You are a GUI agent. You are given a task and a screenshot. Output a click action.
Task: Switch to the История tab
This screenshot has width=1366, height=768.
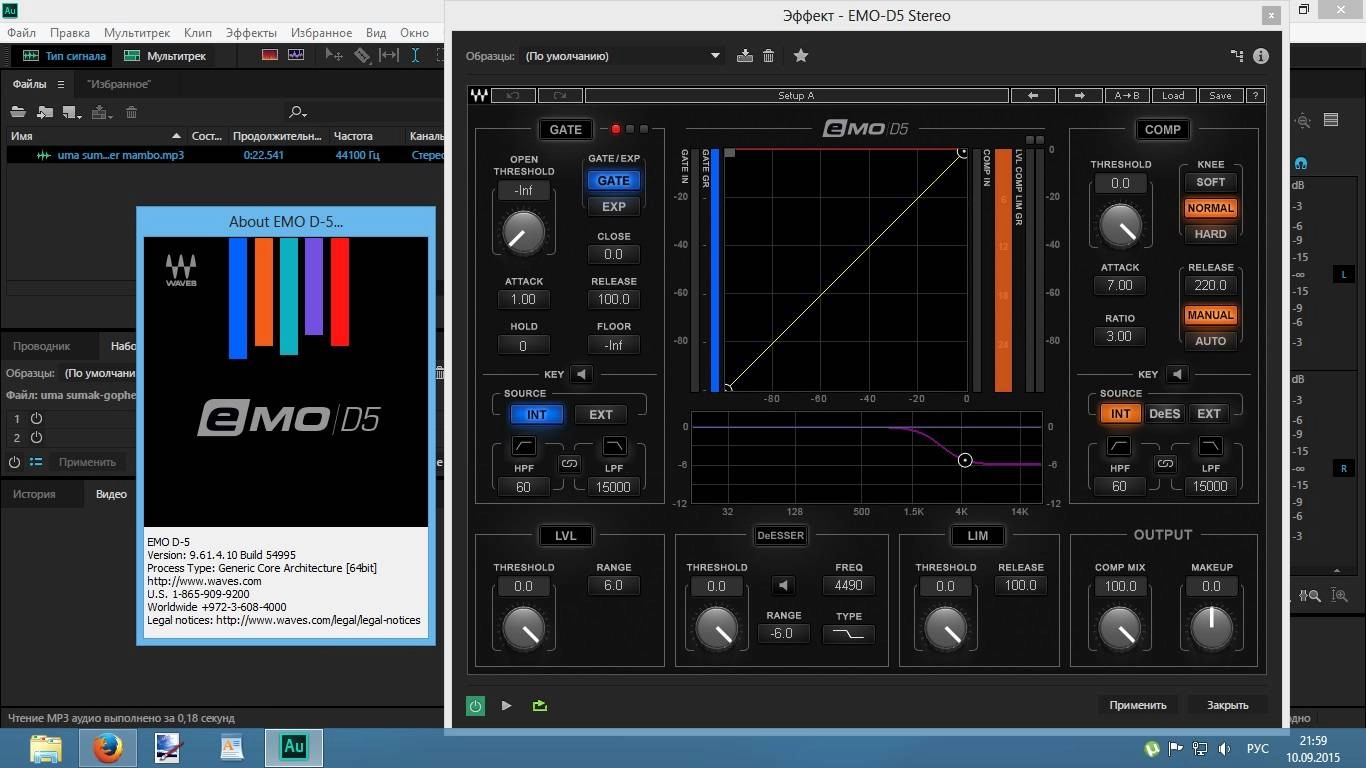click(x=34, y=494)
